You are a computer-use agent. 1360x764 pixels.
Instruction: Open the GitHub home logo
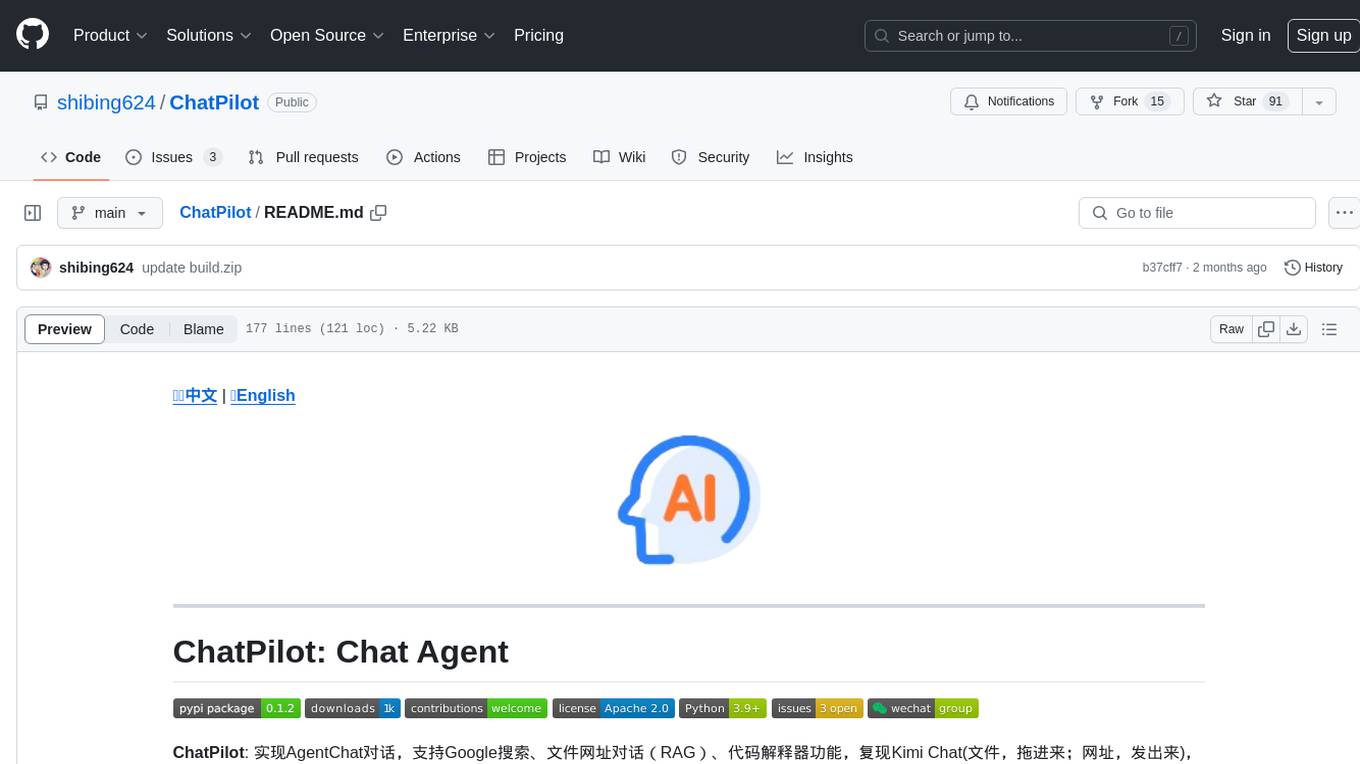[x=32, y=35]
